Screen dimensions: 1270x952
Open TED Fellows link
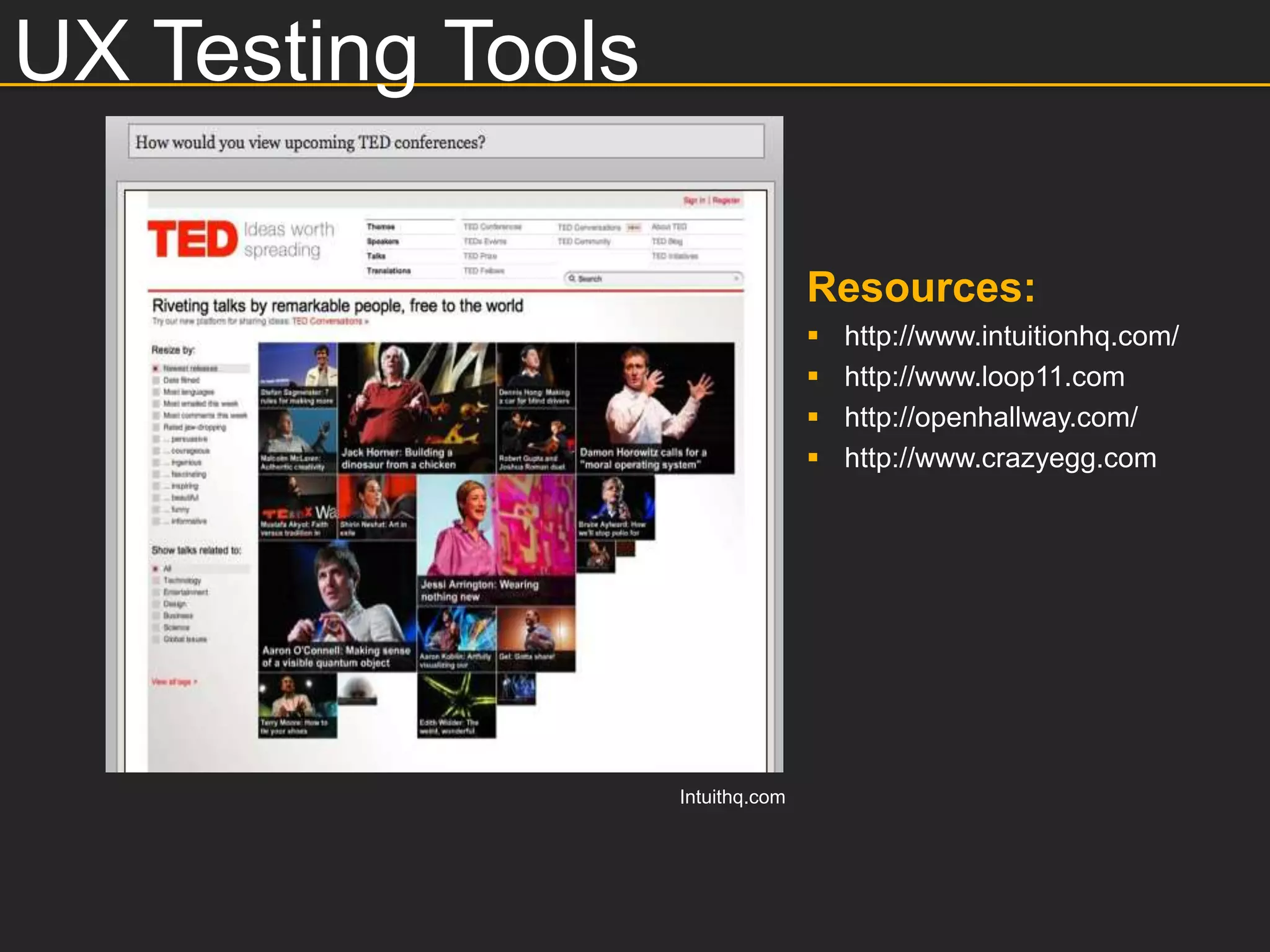coord(484,271)
